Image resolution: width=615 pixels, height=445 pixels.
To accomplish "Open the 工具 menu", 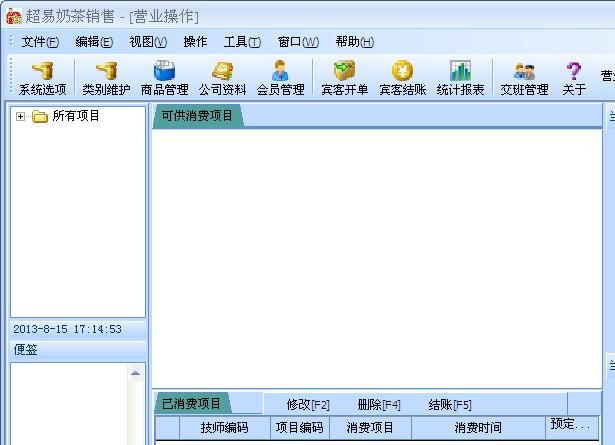I will point(241,42).
